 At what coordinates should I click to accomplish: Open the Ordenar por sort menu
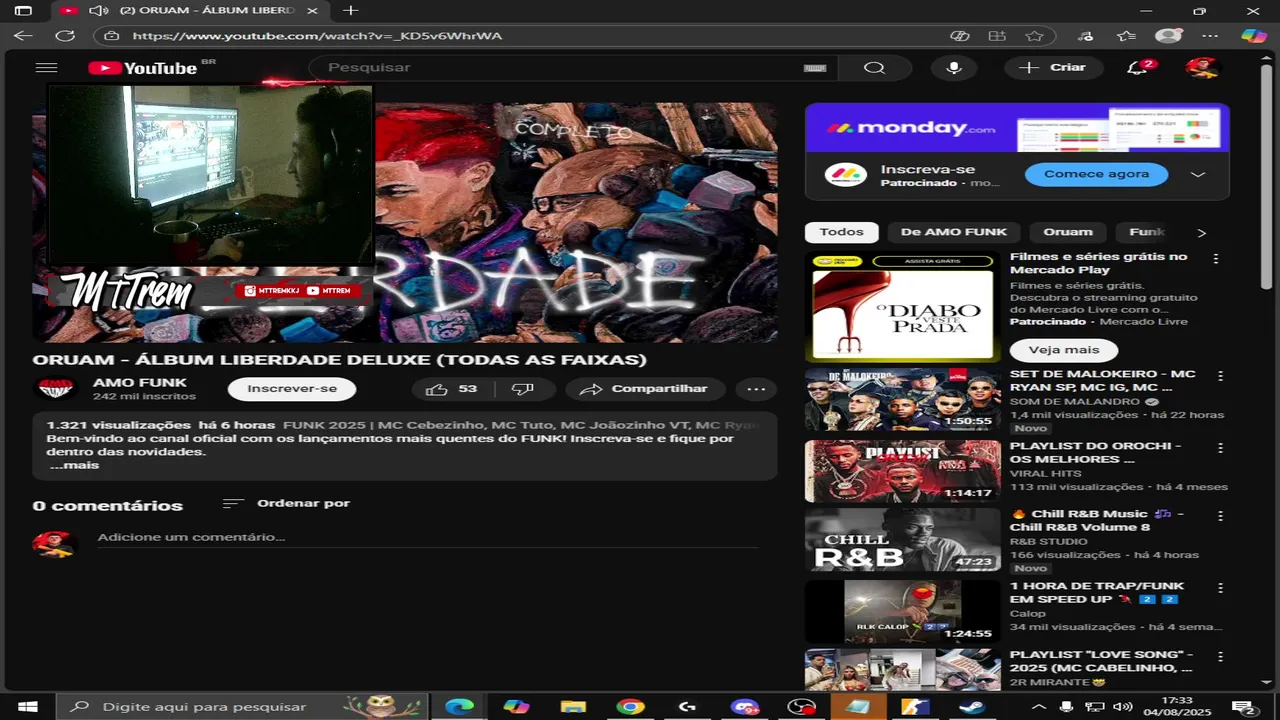[286, 503]
